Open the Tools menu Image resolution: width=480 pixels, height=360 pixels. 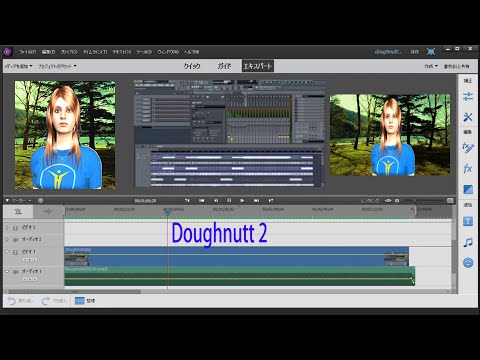tap(144, 52)
